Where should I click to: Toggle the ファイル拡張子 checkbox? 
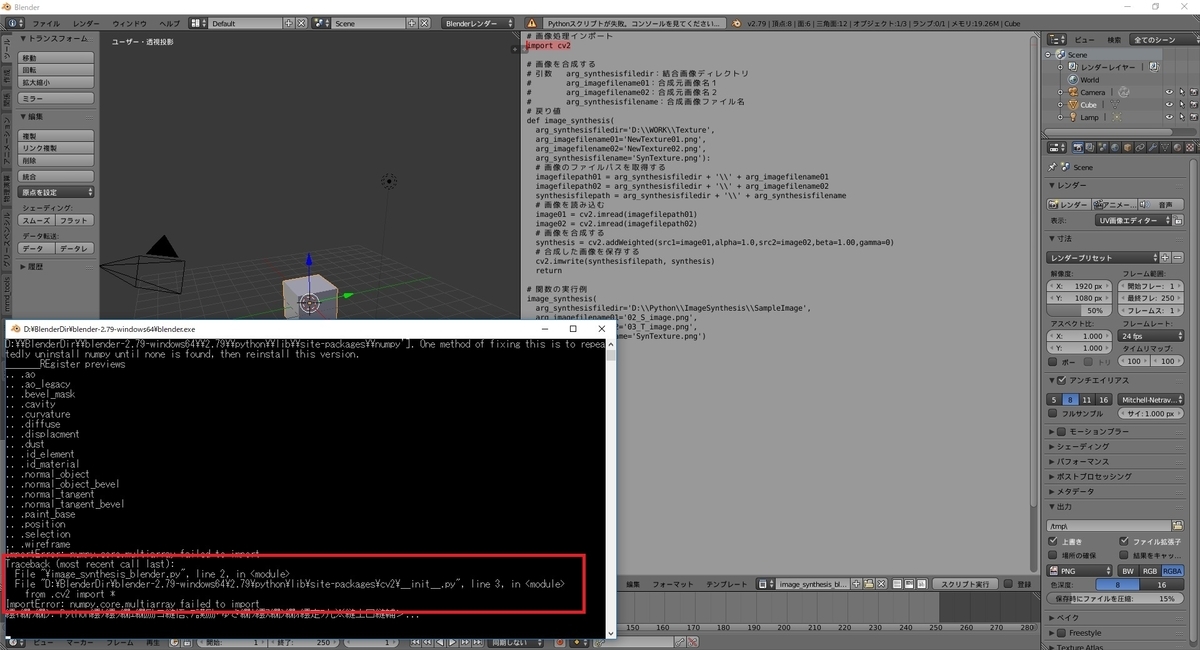(x=1124, y=541)
